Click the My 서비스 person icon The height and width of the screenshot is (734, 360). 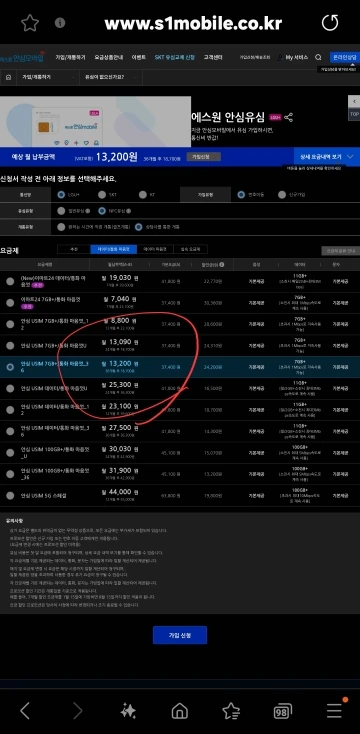tap(279, 57)
